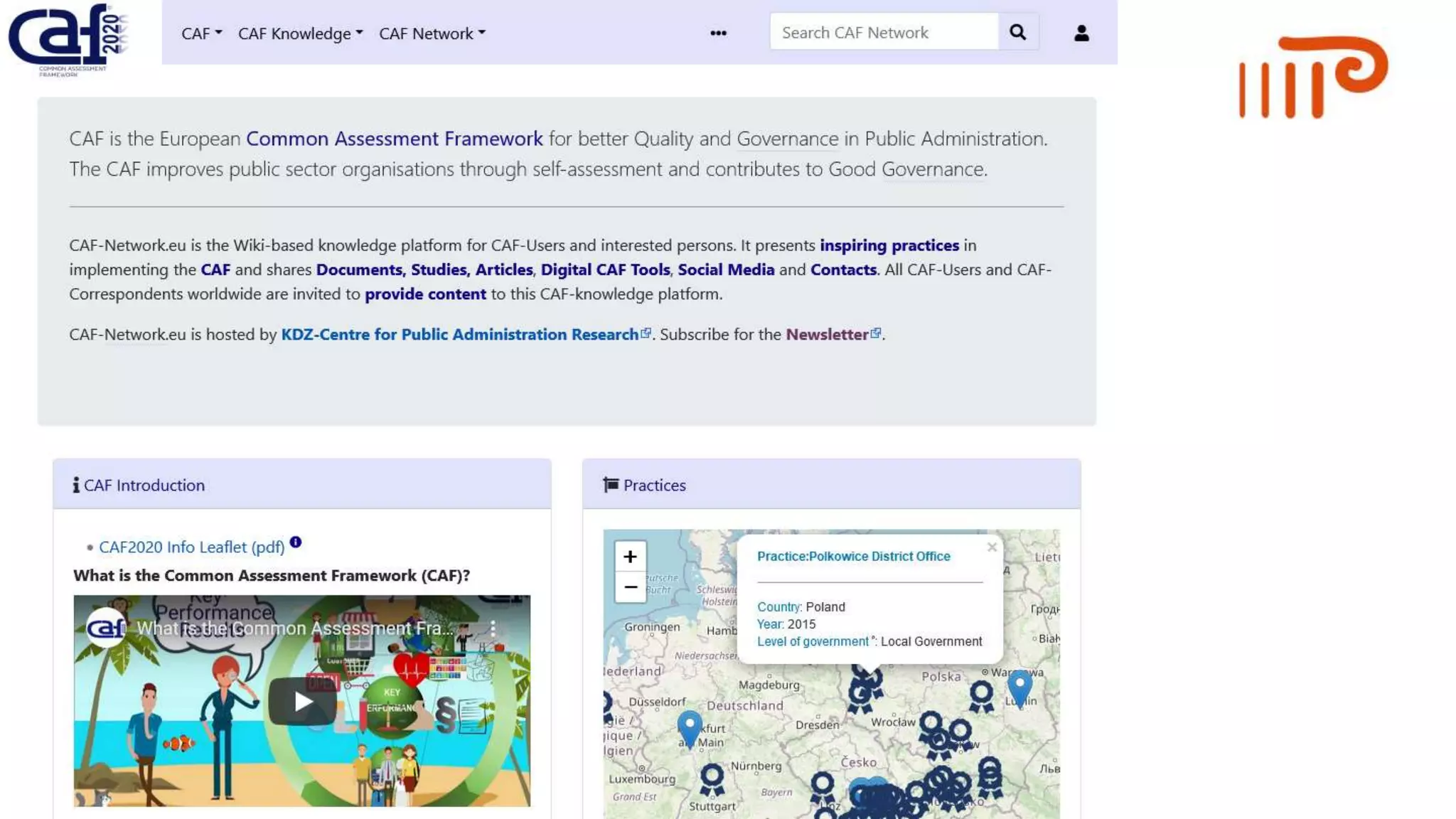The height and width of the screenshot is (819, 1456).
Task: Open Practice:Polkowice District Office link
Action: pyautogui.click(x=853, y=556)
